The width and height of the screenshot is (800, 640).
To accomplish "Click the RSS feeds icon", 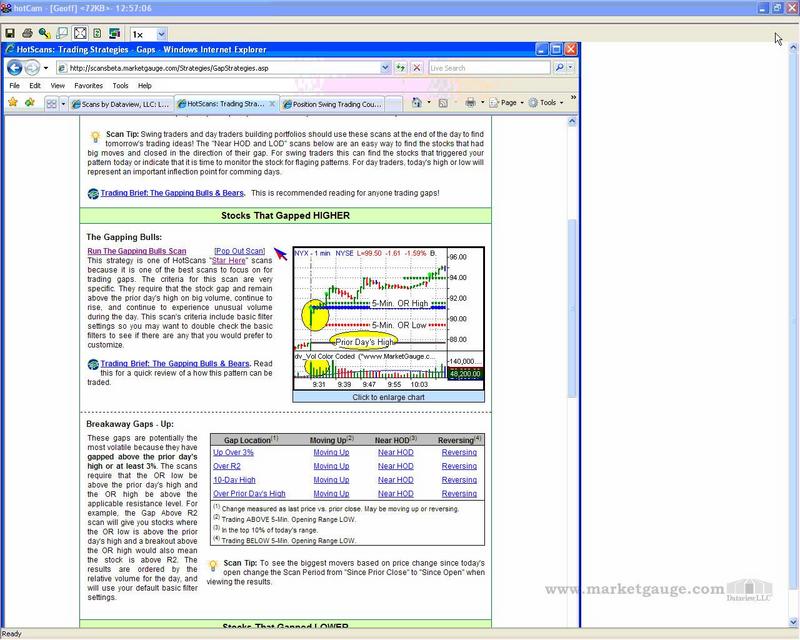I will 443,103.
